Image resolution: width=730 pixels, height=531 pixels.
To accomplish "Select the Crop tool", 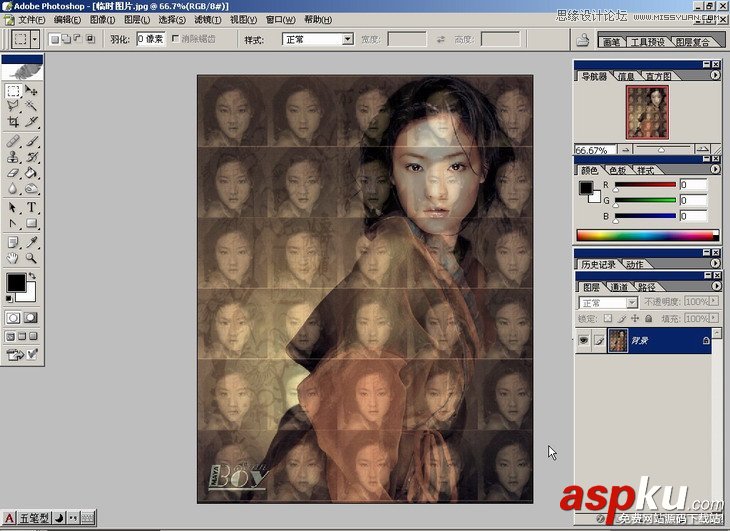I will [x=13, y=122].
